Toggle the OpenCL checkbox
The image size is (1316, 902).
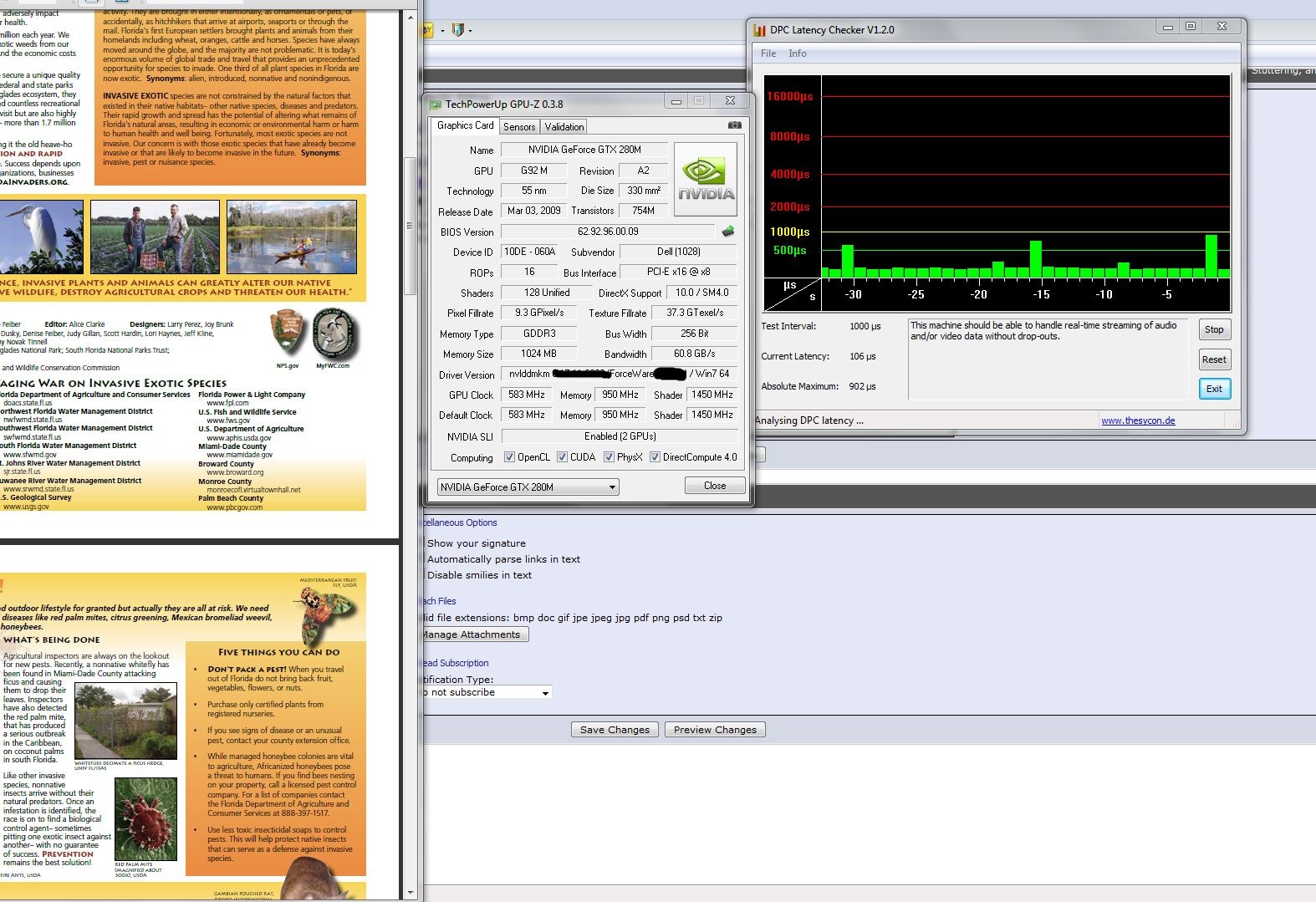pos(509,457)
